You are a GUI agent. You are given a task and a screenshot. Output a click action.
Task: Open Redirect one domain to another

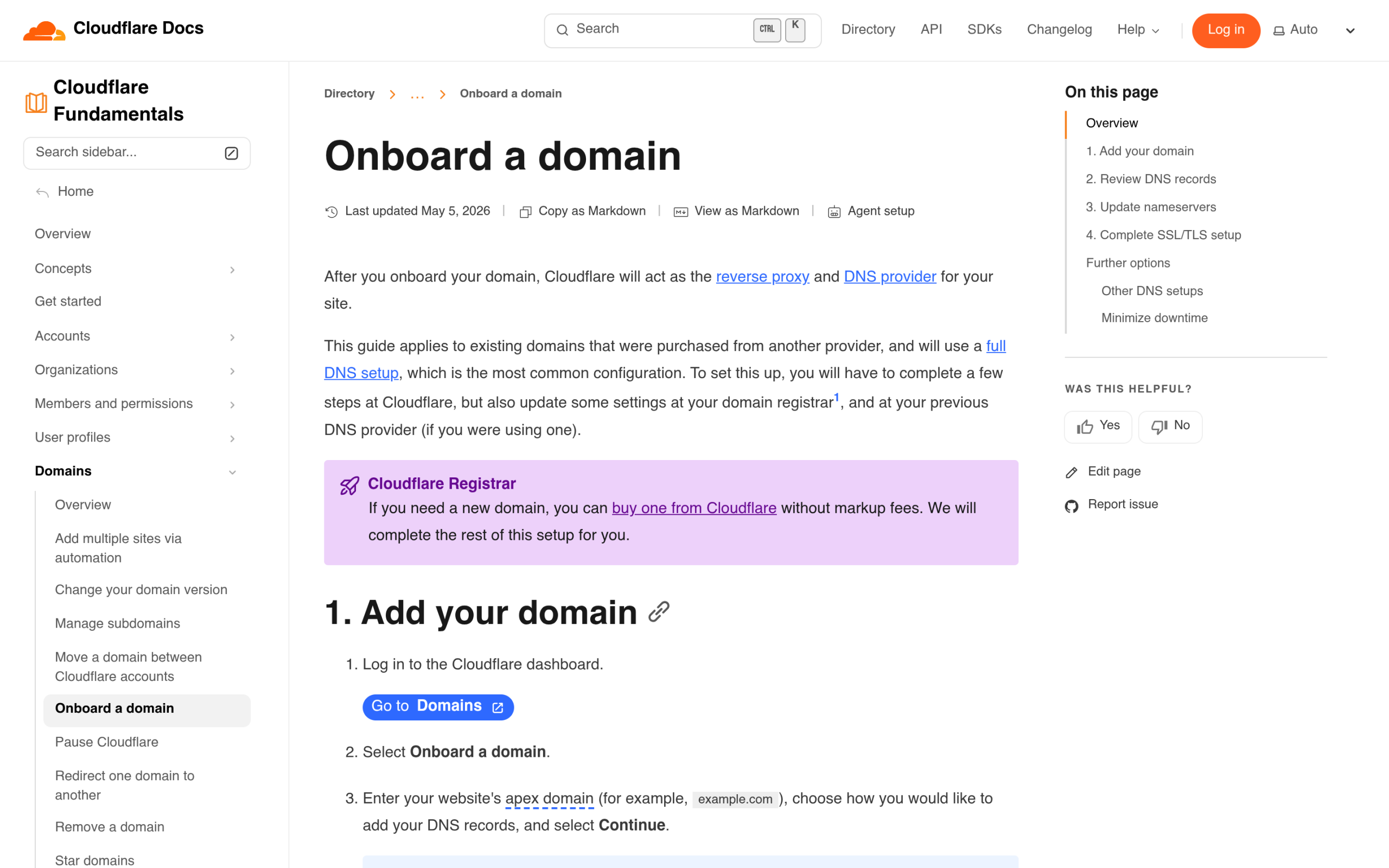click(x=125, y=786)
